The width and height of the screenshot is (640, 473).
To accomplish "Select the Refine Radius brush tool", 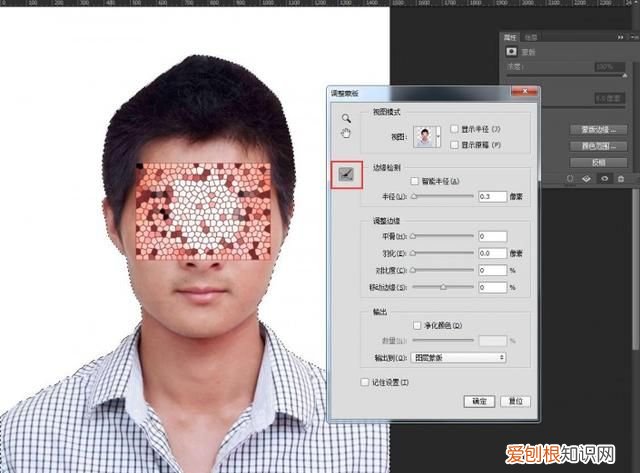I will click(x=347, y=175).
